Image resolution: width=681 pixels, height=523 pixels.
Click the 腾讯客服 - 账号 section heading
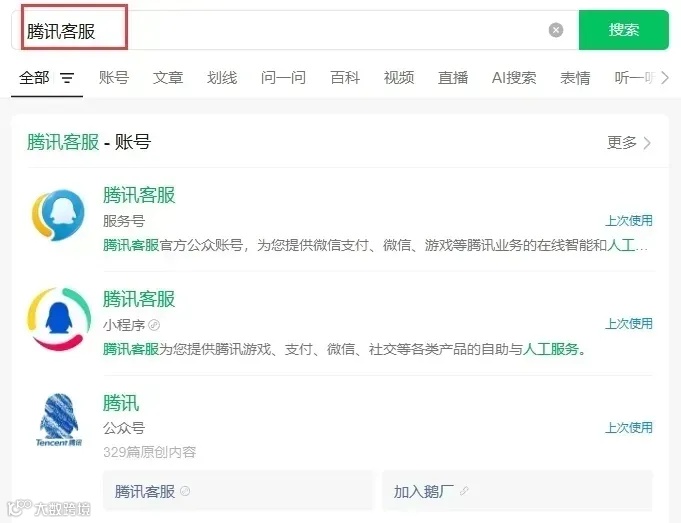click(89, 142)
